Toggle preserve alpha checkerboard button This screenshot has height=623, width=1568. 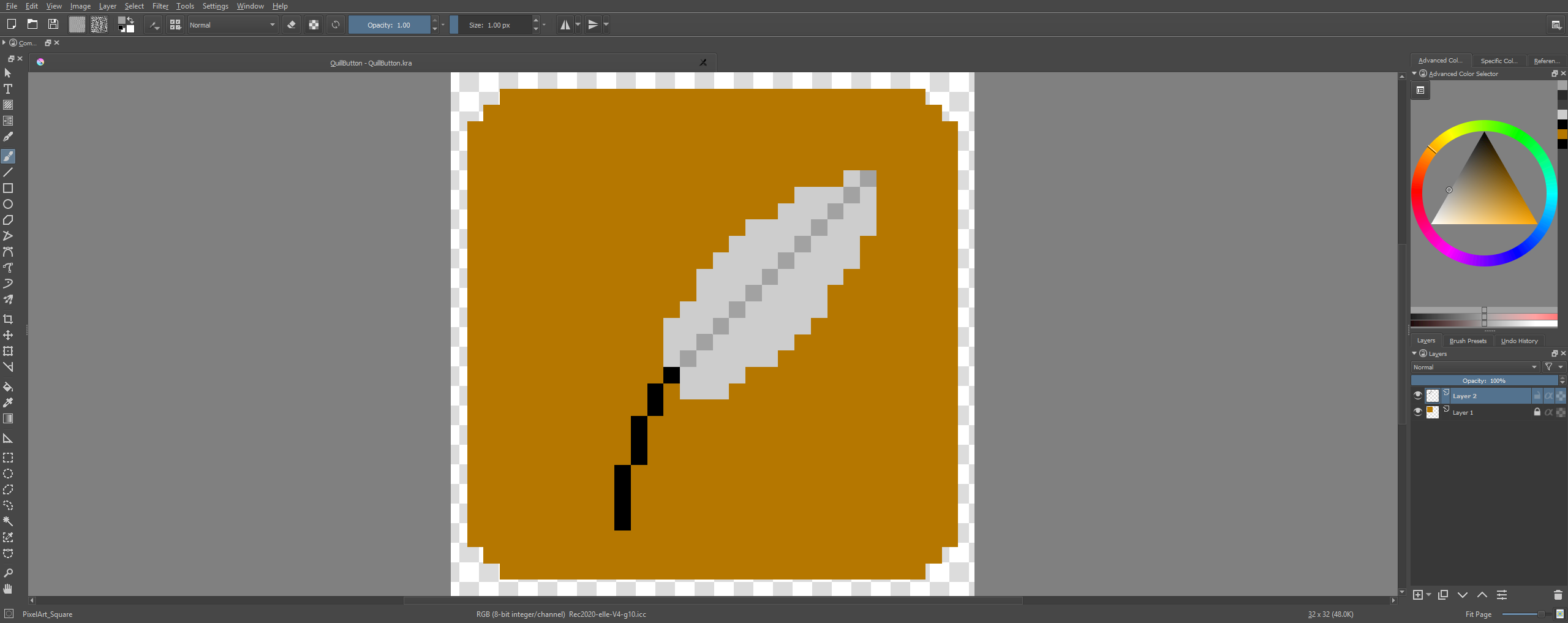click(x=314, y=25)
